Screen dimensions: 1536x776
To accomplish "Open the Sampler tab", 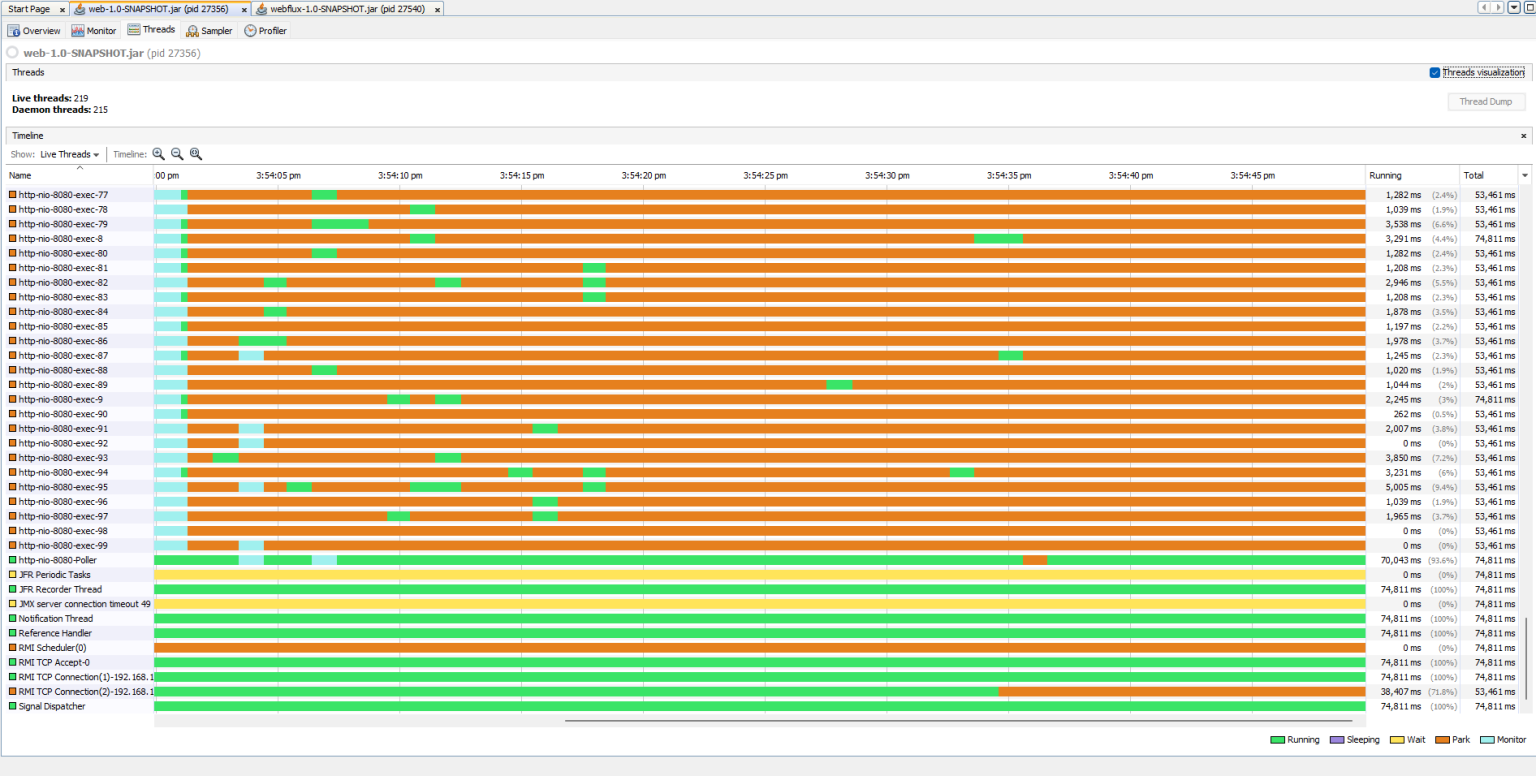I will tap(208, 31).
